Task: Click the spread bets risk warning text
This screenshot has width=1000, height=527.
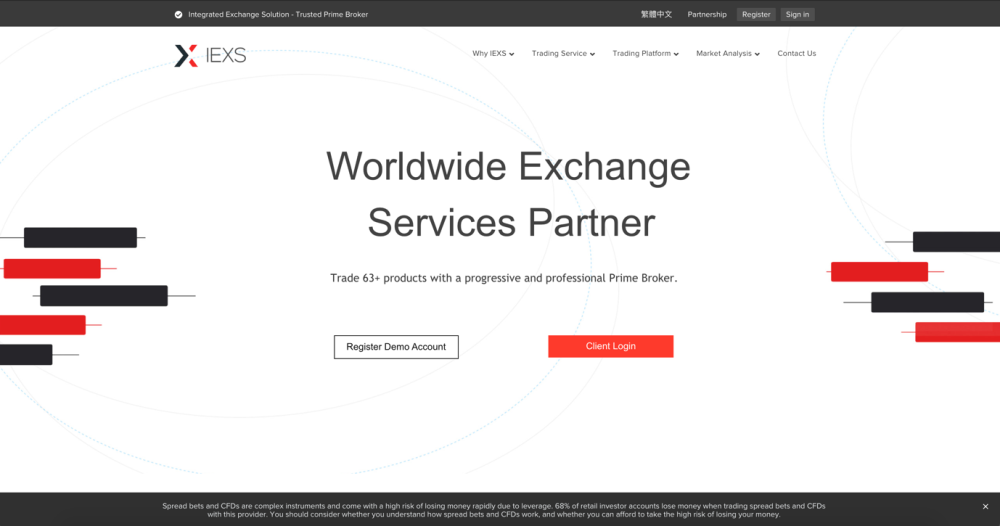Action: [494, 510]
